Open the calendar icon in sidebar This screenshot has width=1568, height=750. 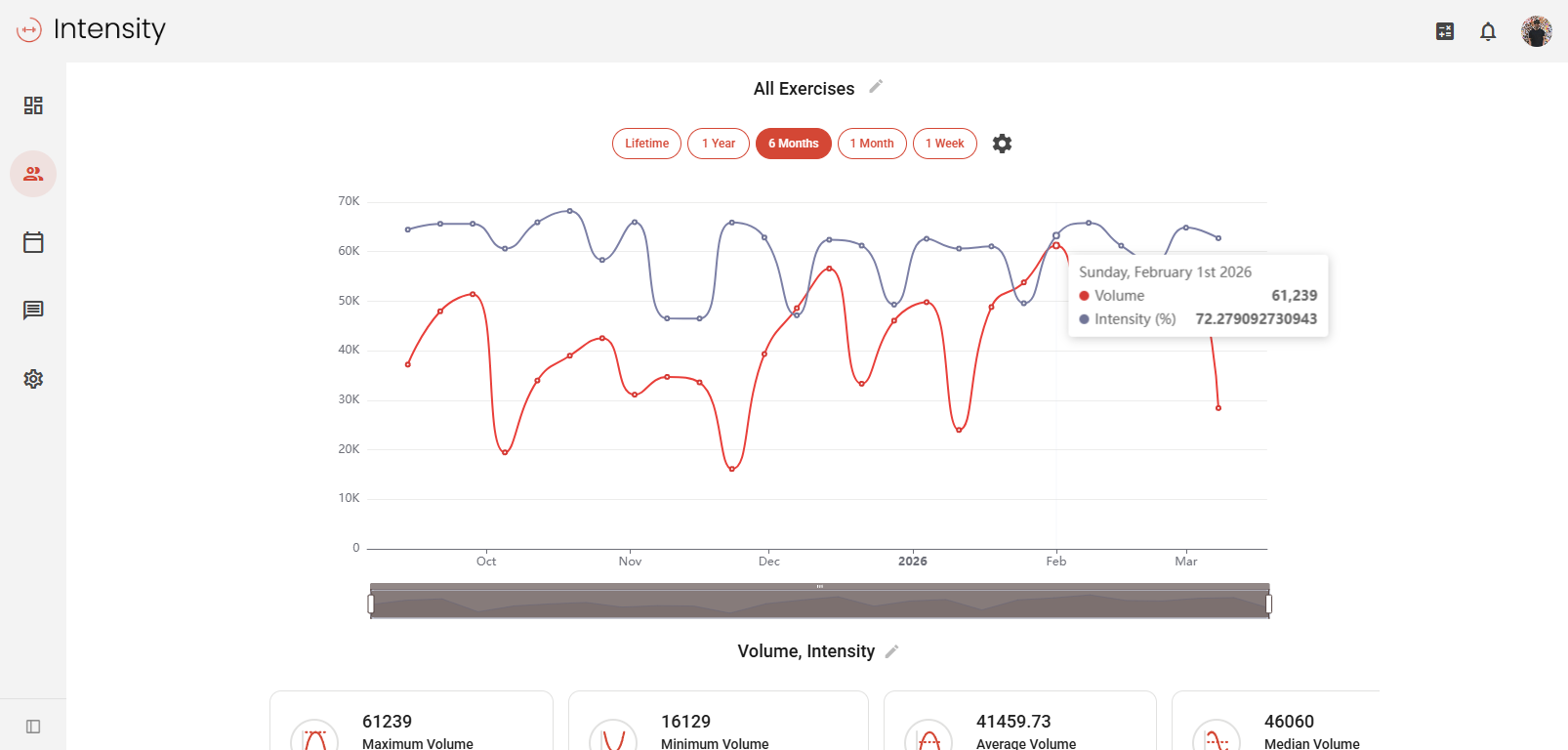pyautogui.click(x=33, y=242)
